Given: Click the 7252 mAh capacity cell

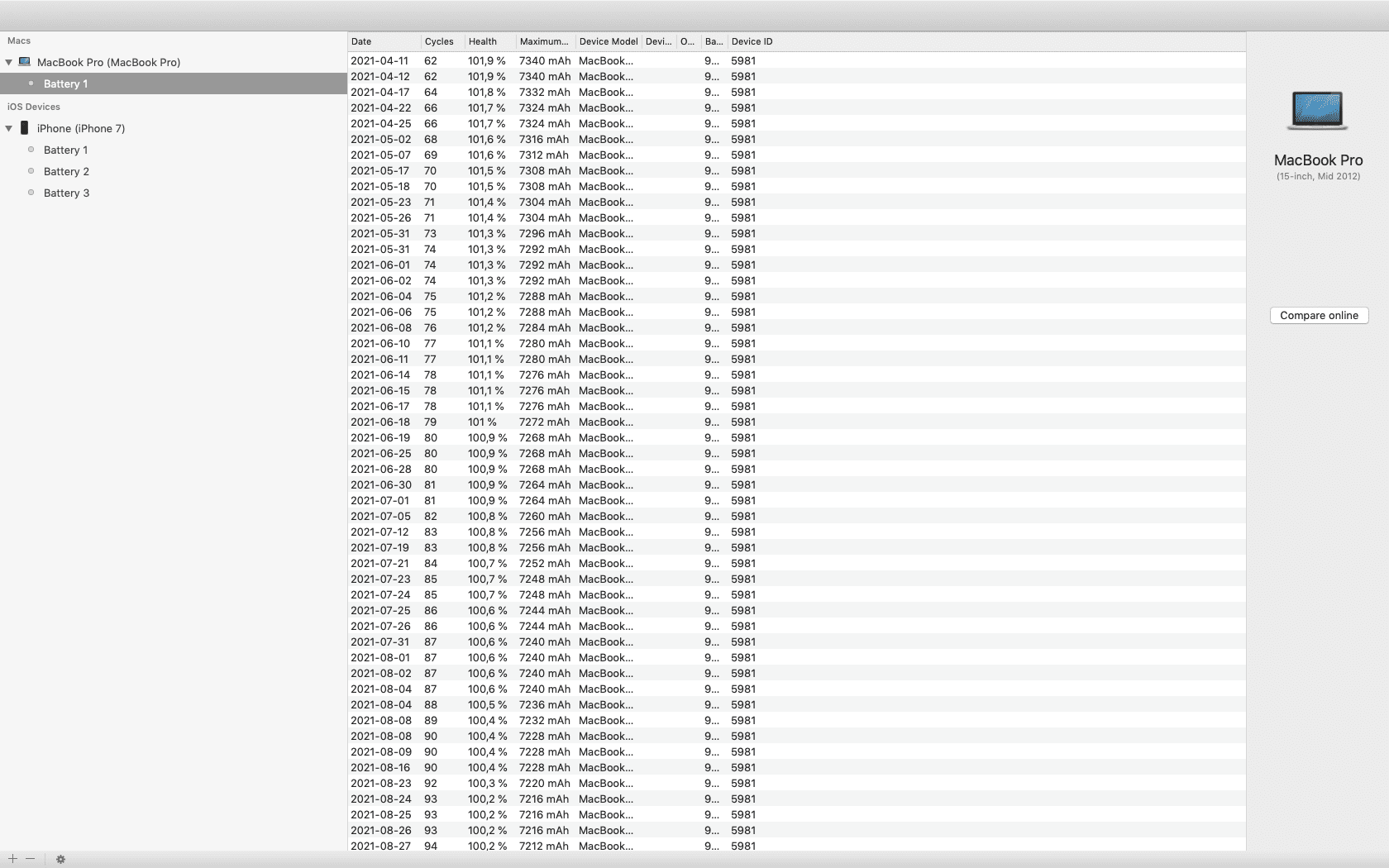Looking at the screenshot, I should point(544,563).
